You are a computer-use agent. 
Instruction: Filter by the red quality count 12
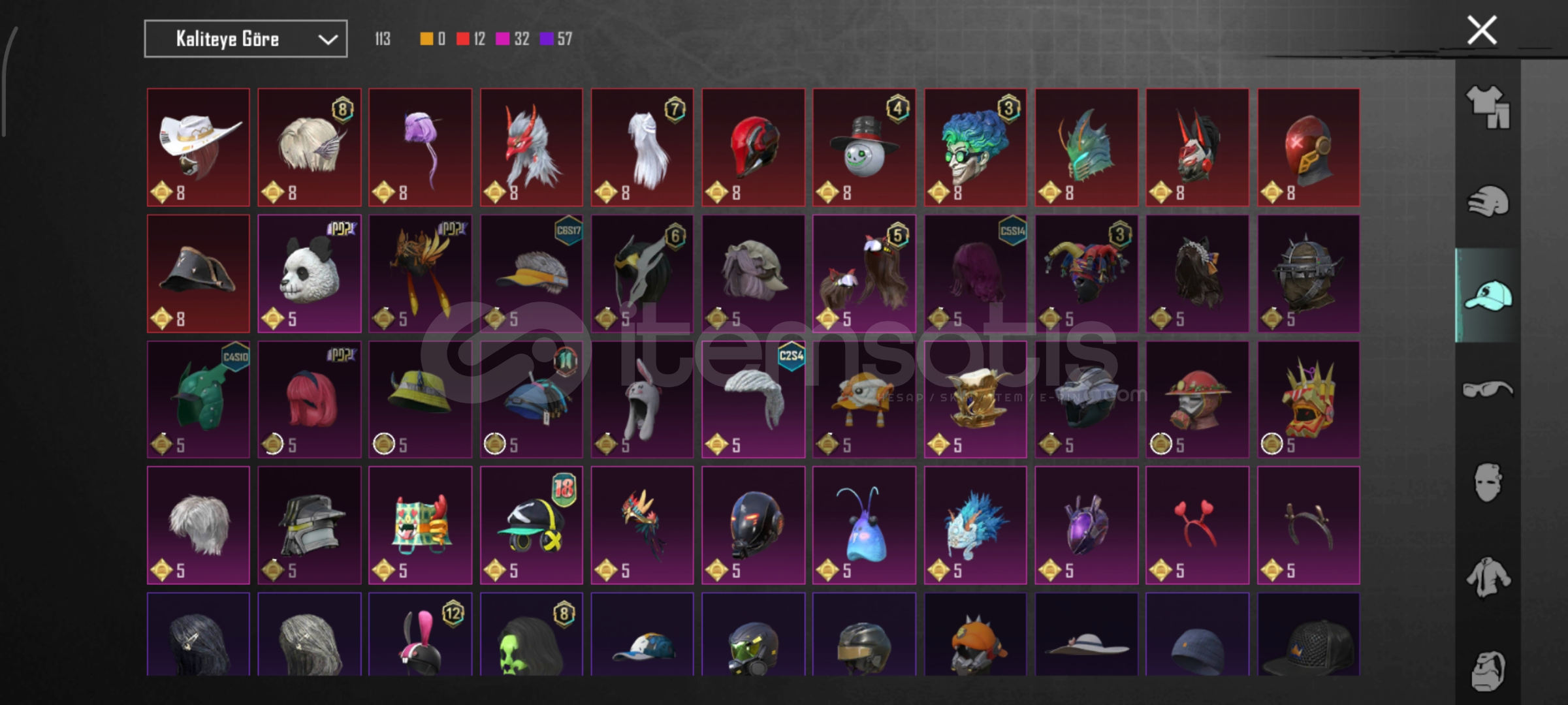click(x=471, y=39)
